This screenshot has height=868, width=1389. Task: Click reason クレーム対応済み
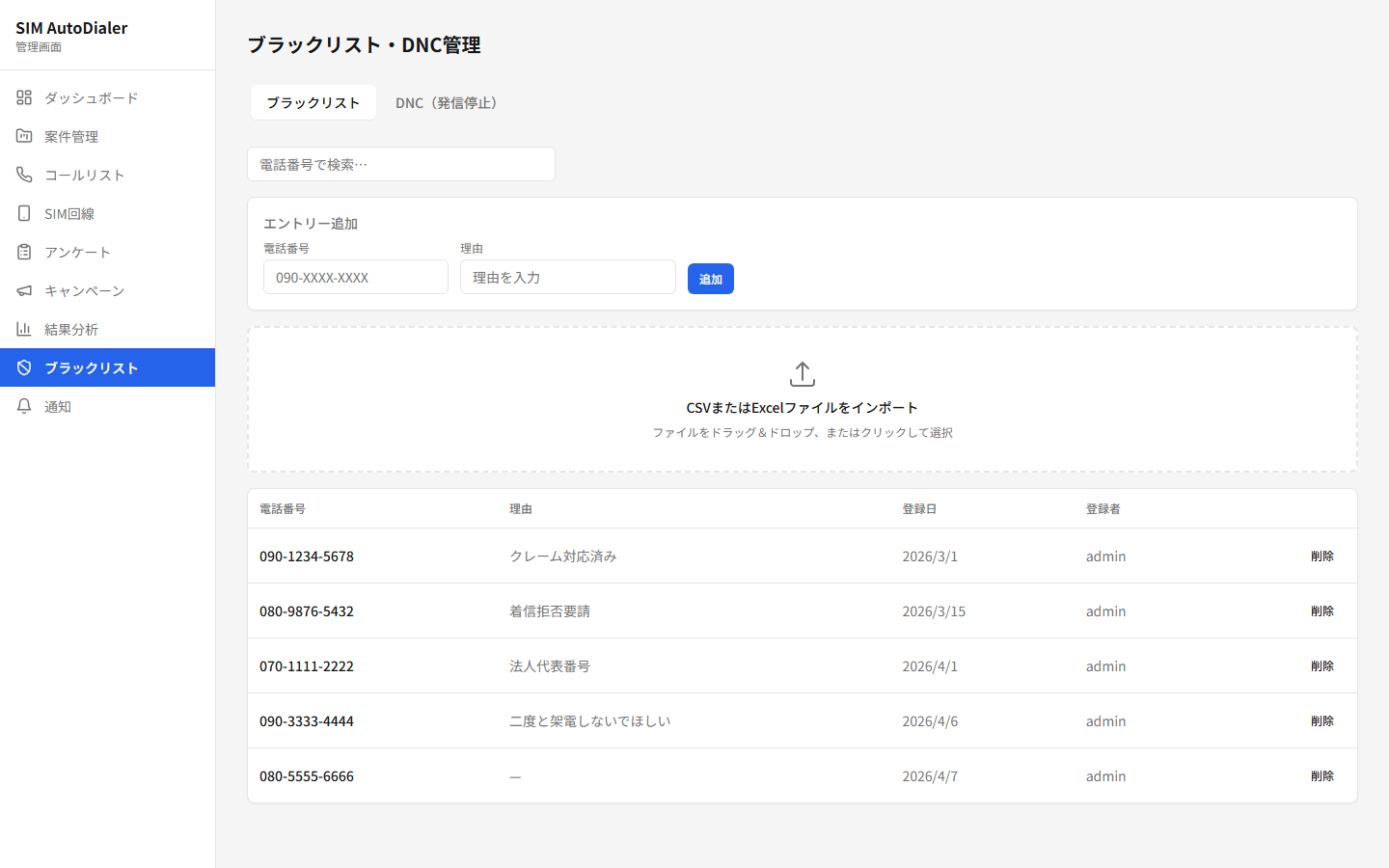(x=563, y=556)
